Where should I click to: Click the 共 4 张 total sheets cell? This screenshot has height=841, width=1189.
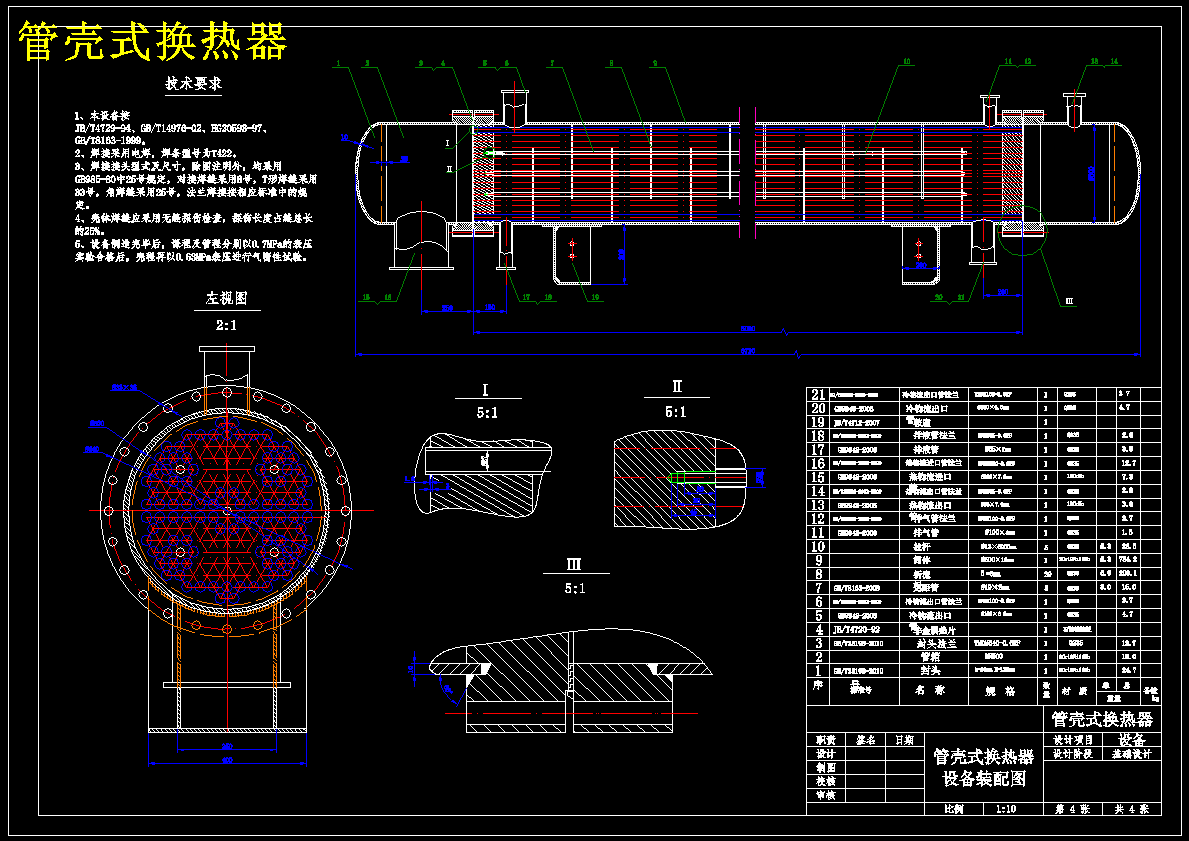click(x=1132, y=809)
